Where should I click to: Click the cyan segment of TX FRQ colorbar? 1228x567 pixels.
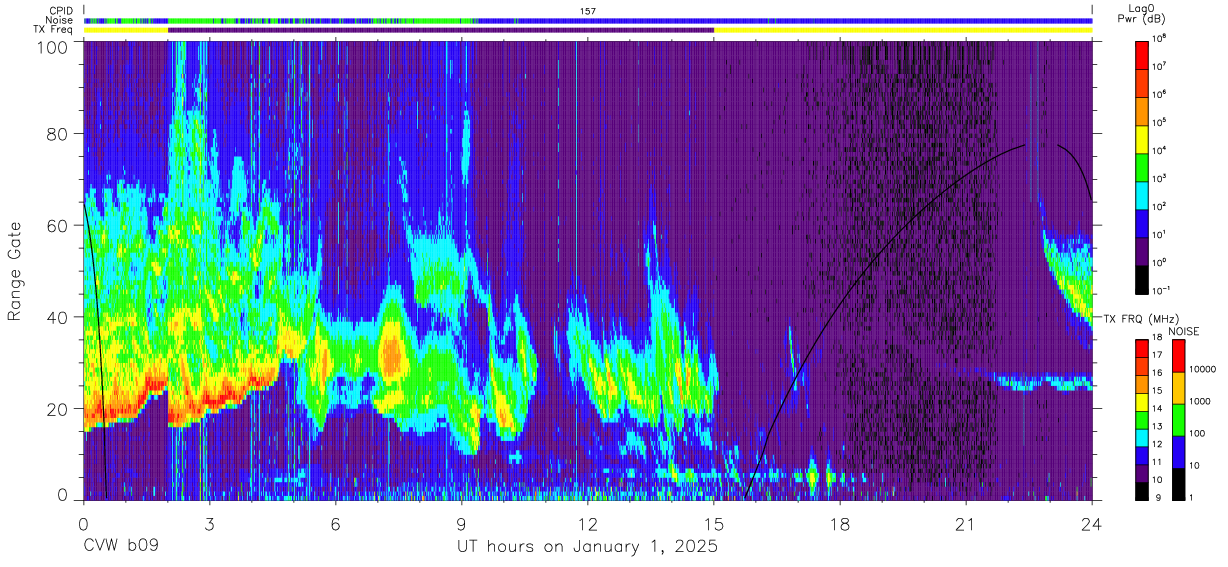click(x=1143, y=437)
